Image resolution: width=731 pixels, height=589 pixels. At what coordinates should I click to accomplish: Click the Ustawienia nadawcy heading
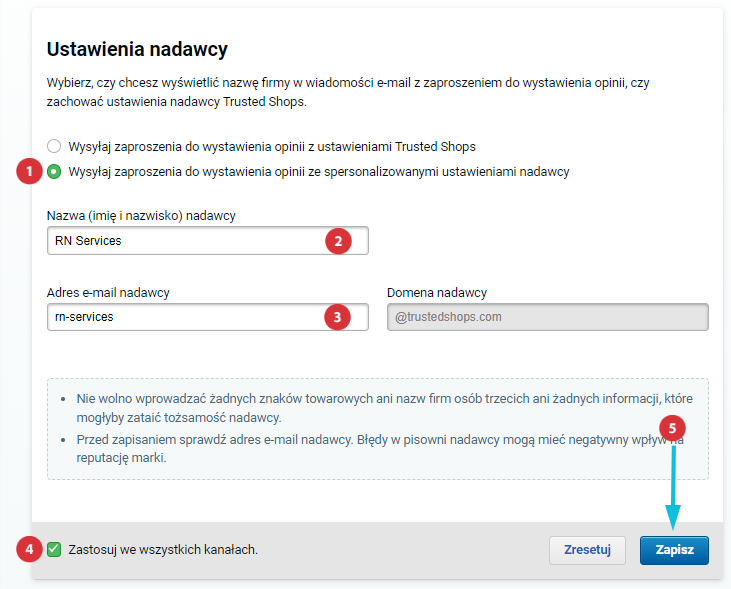137,49
